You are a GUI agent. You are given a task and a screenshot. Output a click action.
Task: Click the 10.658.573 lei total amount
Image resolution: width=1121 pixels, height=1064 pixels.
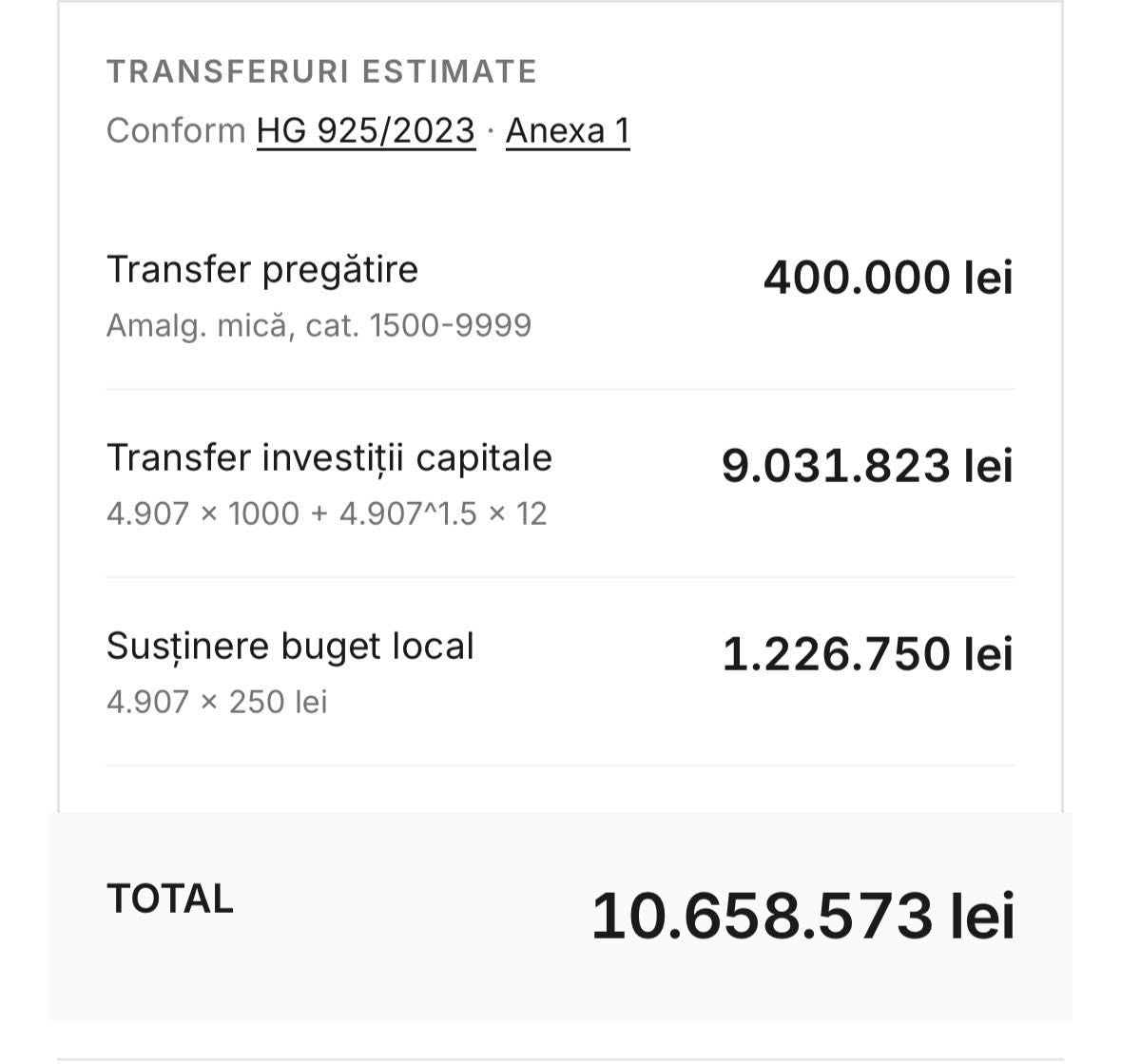click(802, 916)
